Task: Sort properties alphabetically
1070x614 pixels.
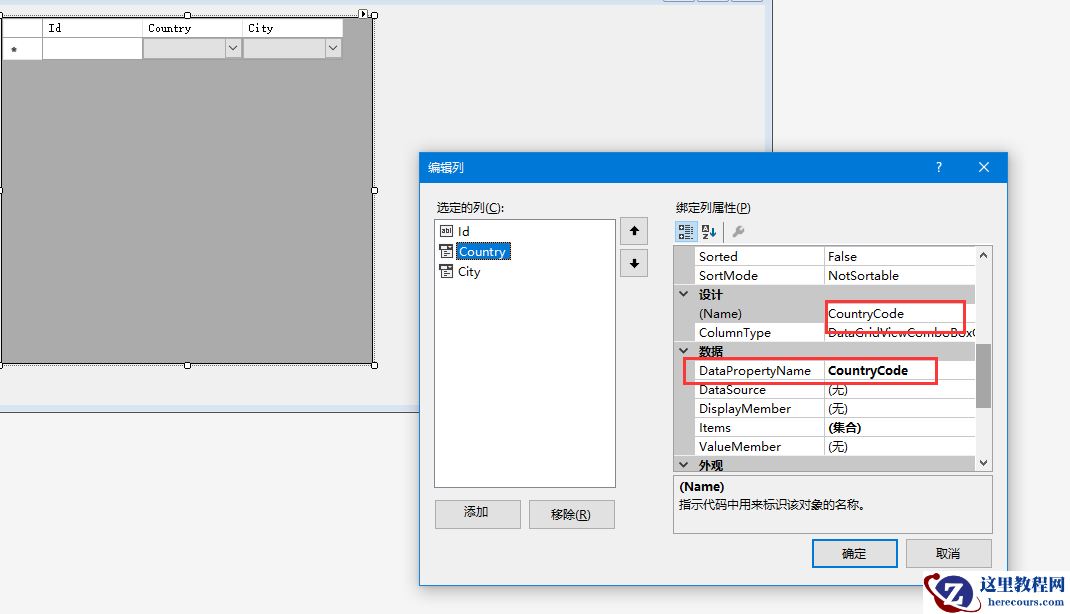Action: tap(708, 231)
